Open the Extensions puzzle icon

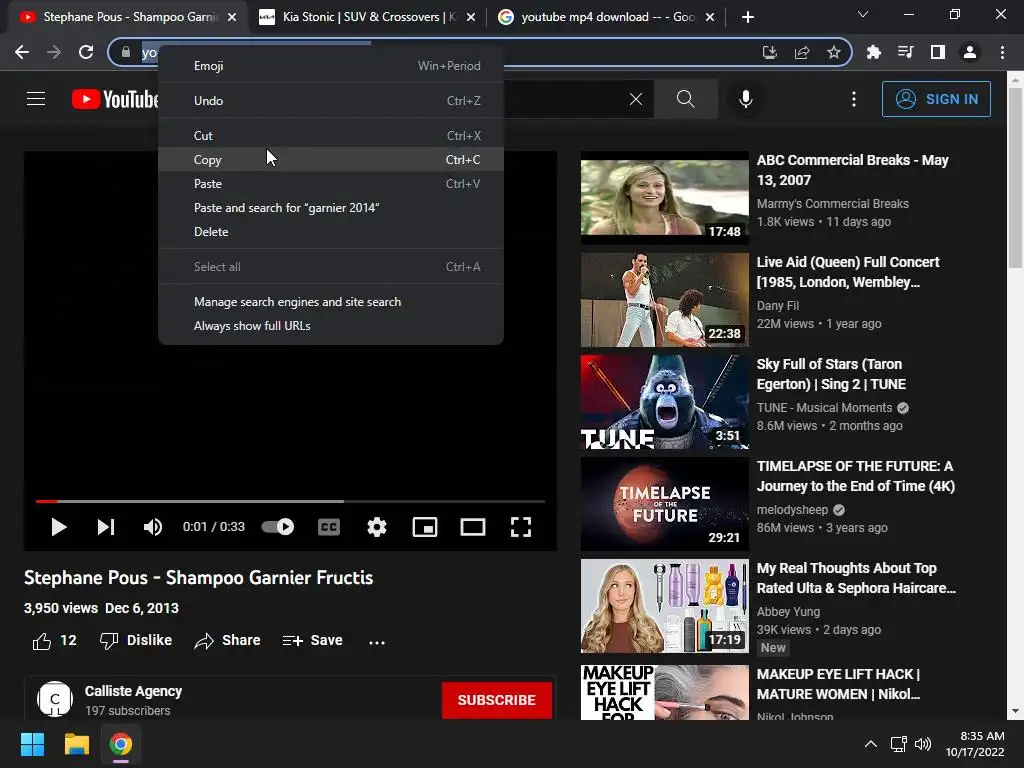[874, 52]
